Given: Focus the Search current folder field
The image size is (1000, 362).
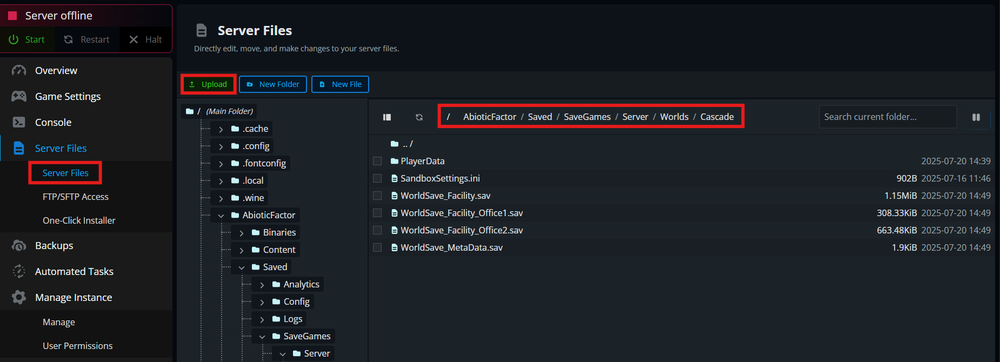Looking at the screenshot, I should (887, 117).
